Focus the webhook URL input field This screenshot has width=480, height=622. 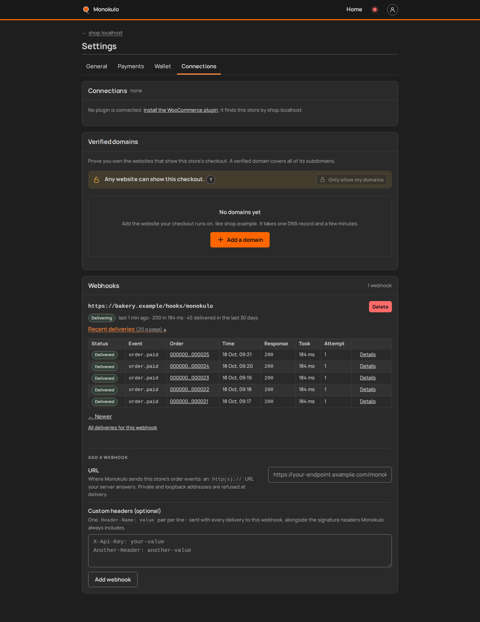point(330,474)
